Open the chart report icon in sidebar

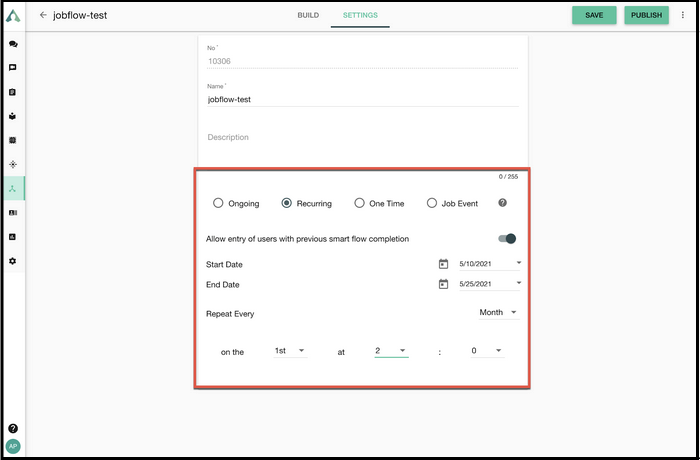13,237
